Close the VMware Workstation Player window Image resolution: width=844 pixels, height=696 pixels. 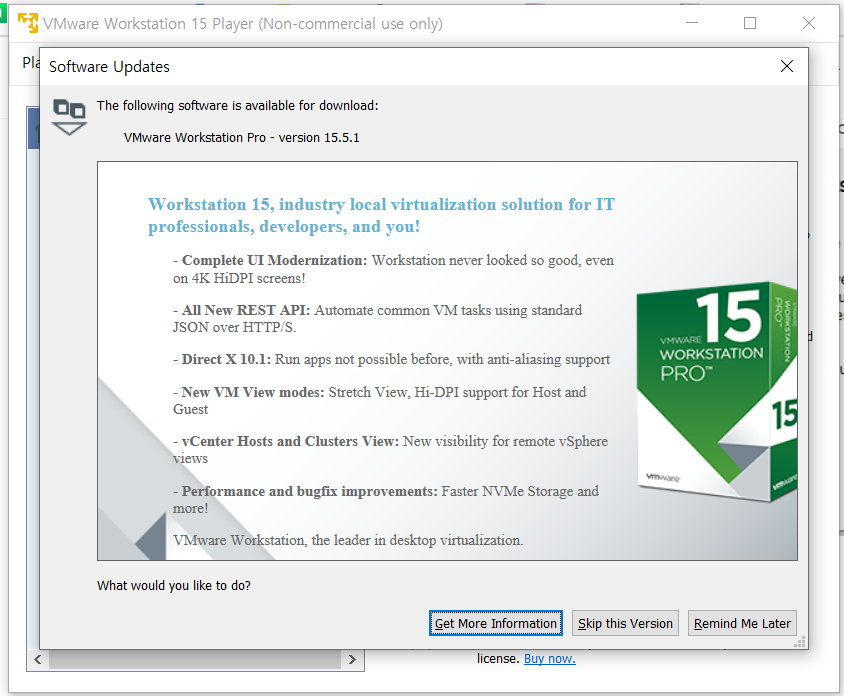coord(808,23)
